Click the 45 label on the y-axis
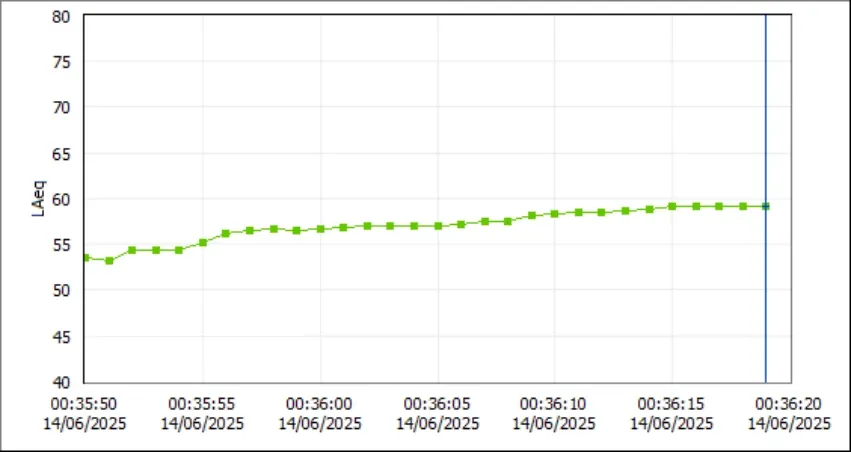 [x=61, y=336]
